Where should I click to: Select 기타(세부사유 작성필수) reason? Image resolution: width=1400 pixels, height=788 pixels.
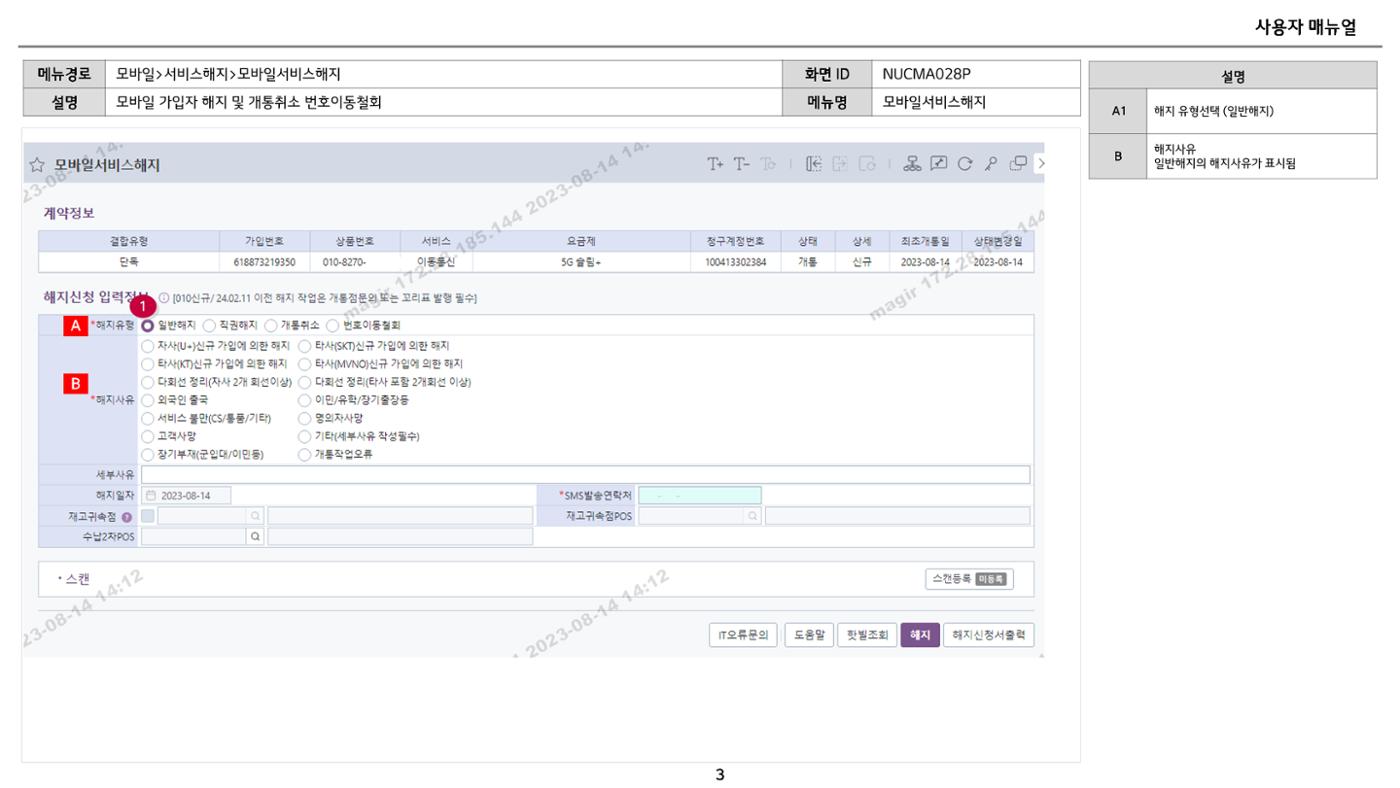click(305, 436)
